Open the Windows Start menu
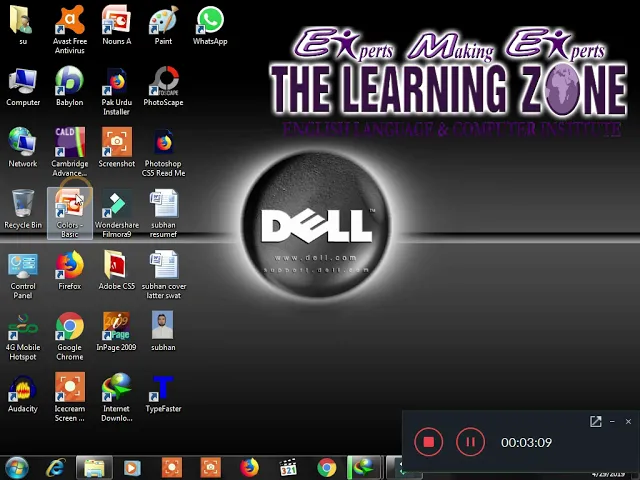The image size is (640, 480). [16, 468]
